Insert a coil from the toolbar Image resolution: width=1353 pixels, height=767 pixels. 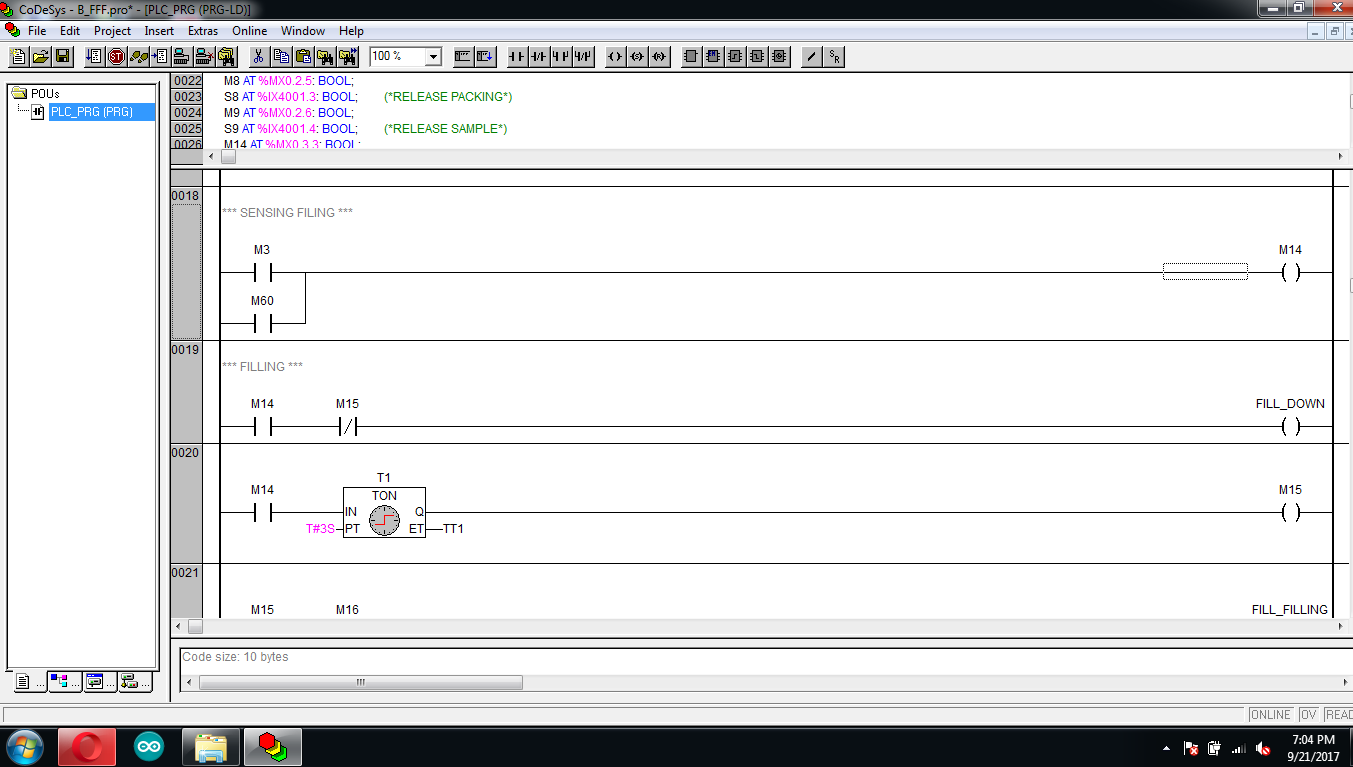615,56
